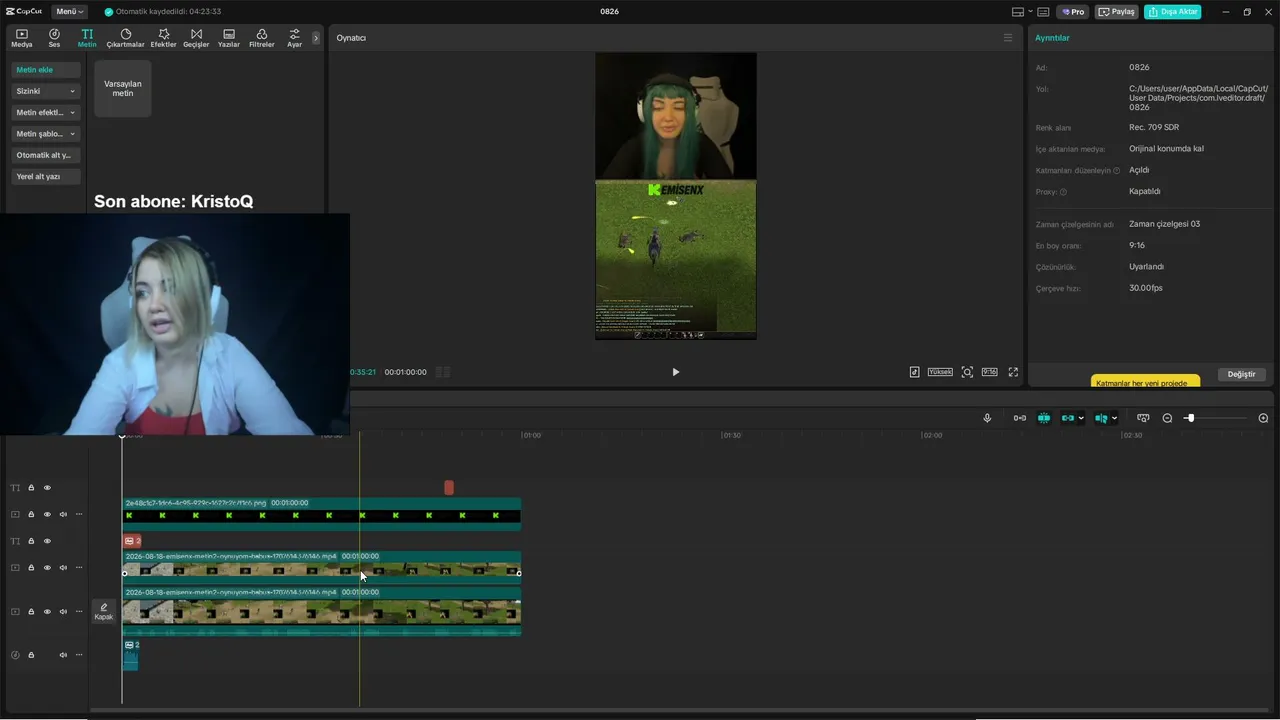The width and height of the screenshot is (1280, 720).
Task: Go to the Efektler tab
Action: tap(163, 38)
